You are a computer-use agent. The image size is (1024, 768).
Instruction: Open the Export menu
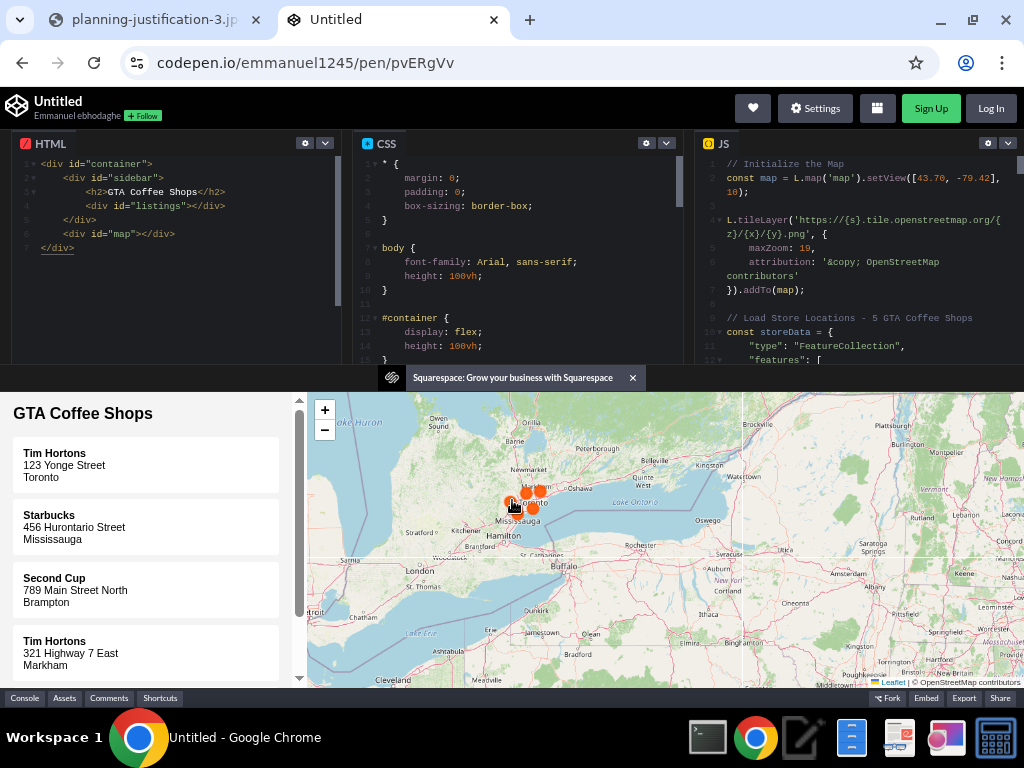[964, 698]
